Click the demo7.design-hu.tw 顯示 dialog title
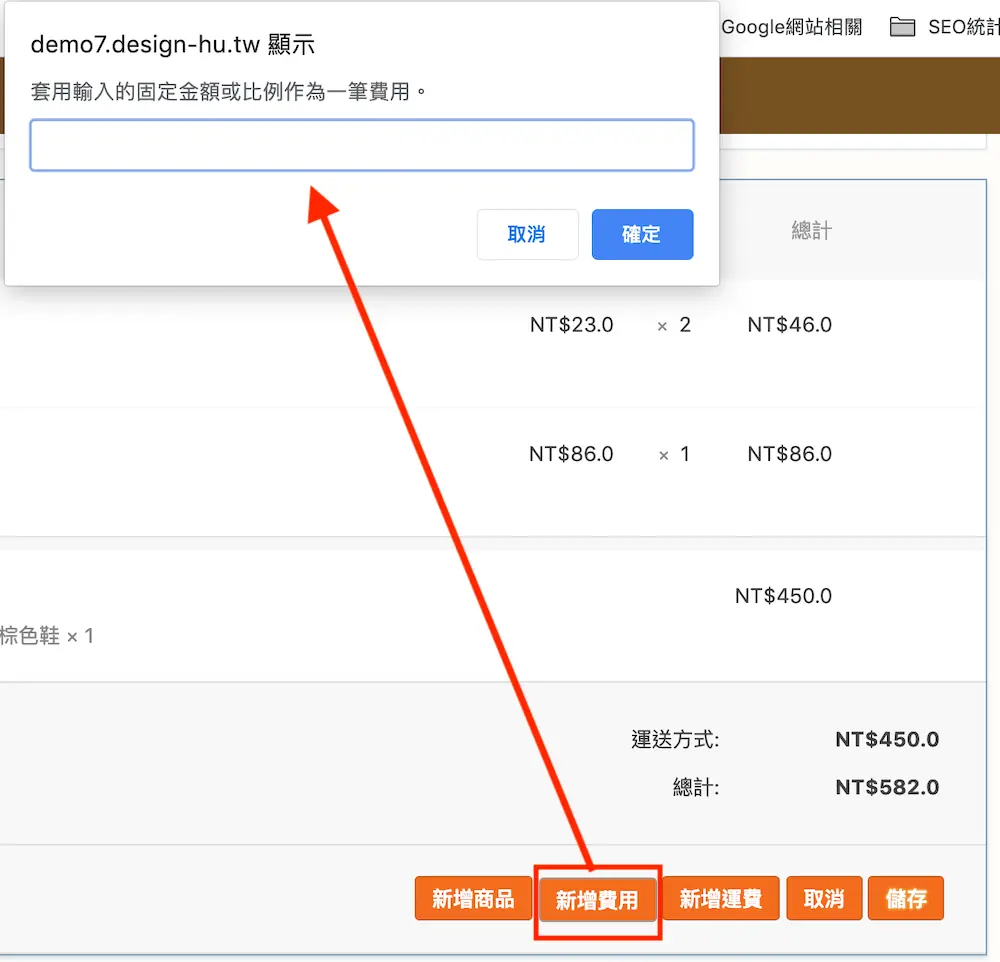The image size is (1000, 962). (x=173, y=45)
